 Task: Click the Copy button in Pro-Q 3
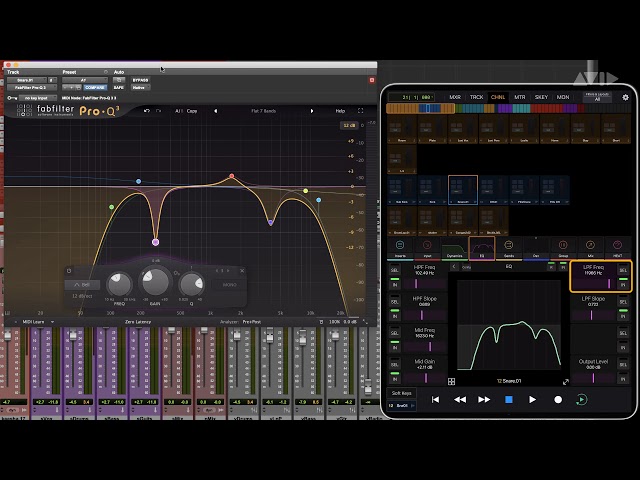[192, 111]
